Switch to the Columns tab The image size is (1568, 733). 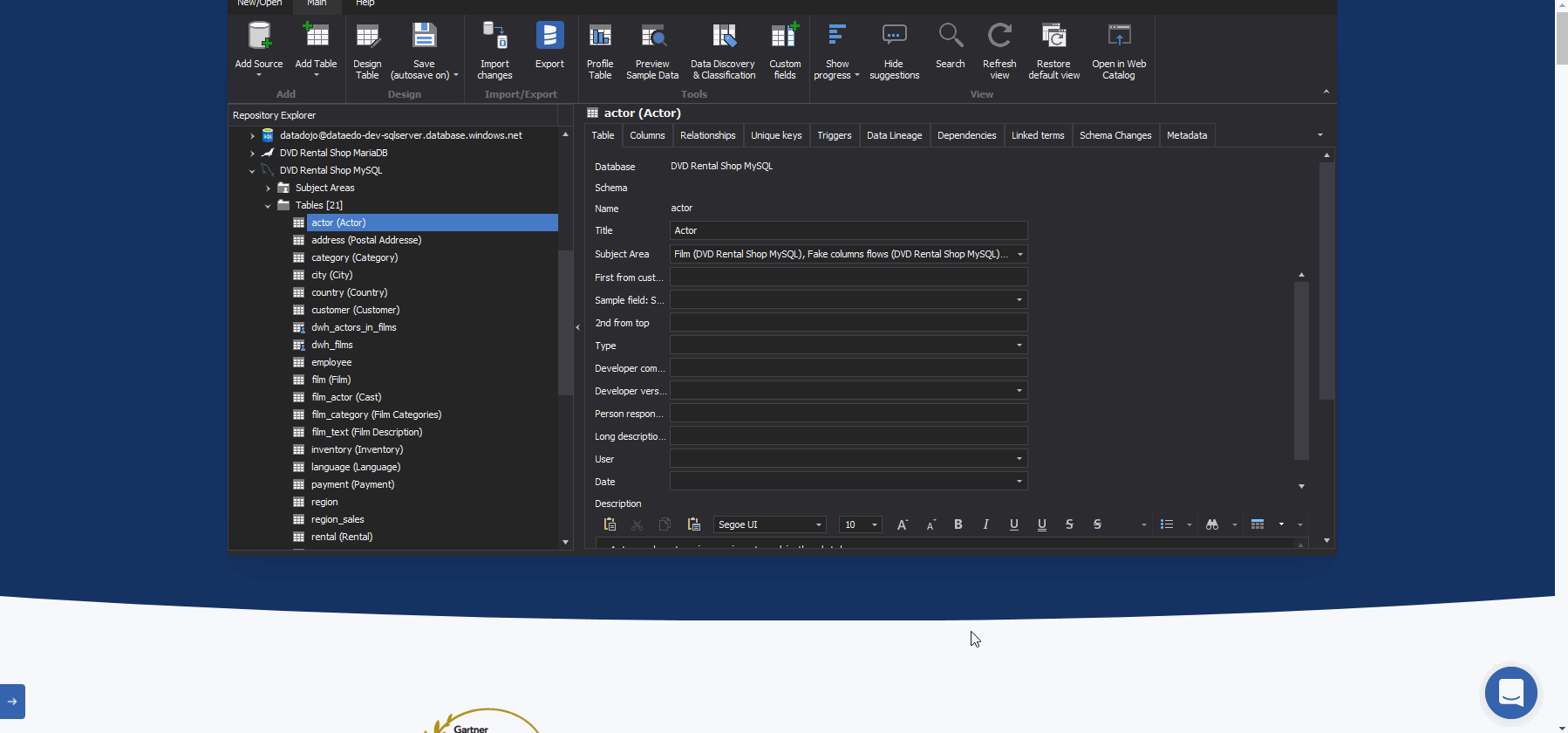click(x=647, y=135)
